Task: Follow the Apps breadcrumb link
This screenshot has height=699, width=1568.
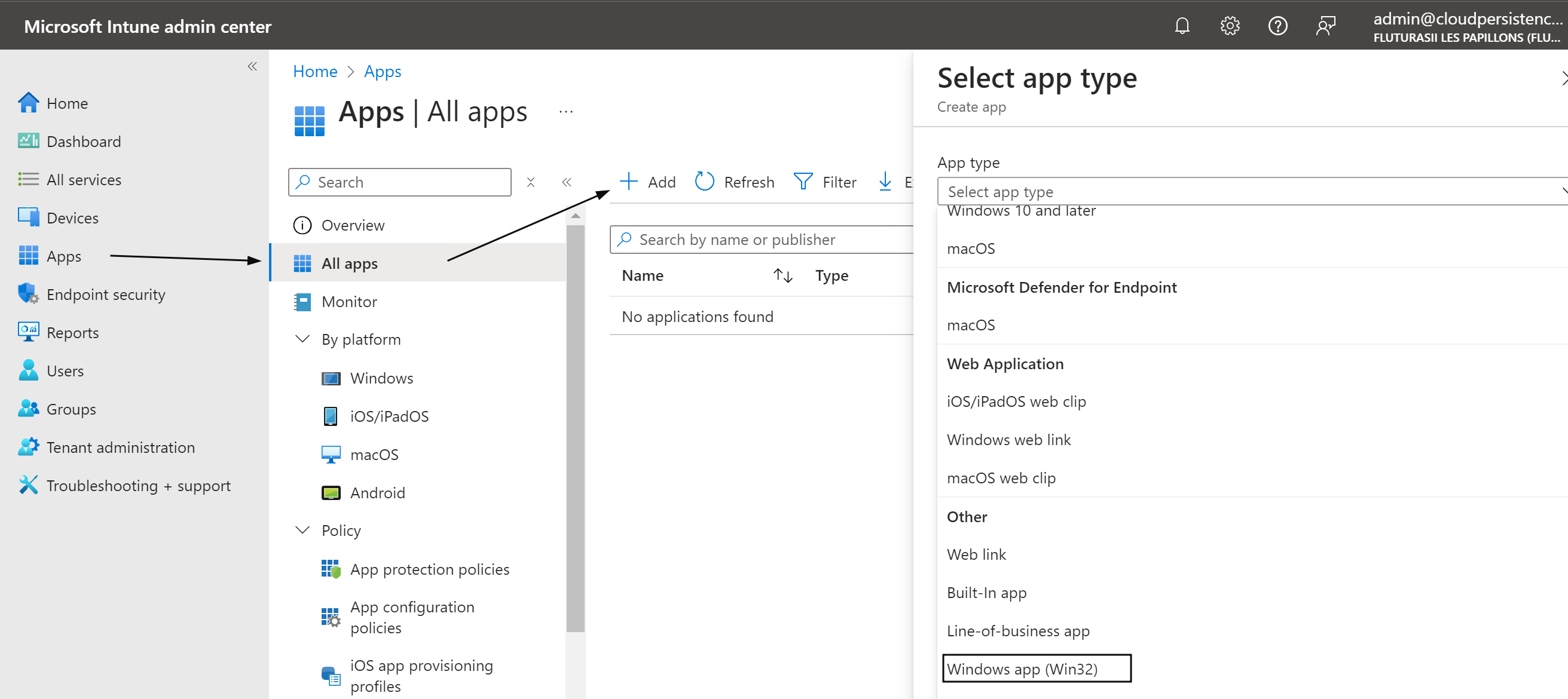Action: pyautogui.click(x=382, y=71)
